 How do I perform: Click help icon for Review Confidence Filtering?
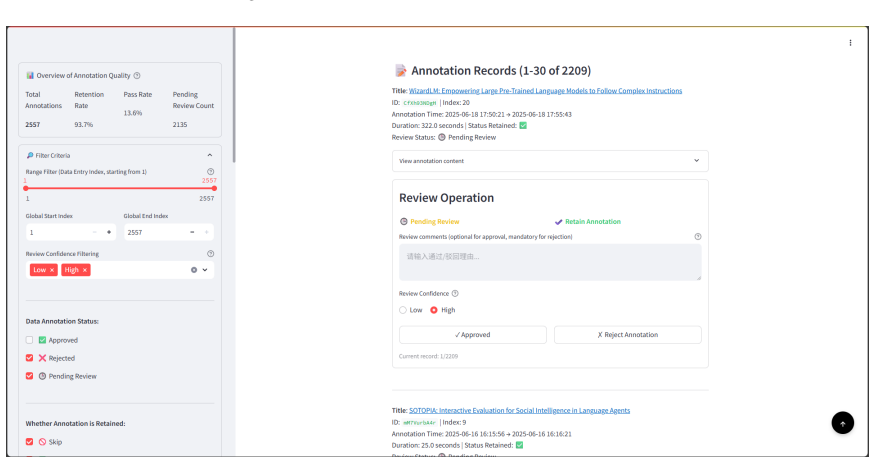click(210, 254)
